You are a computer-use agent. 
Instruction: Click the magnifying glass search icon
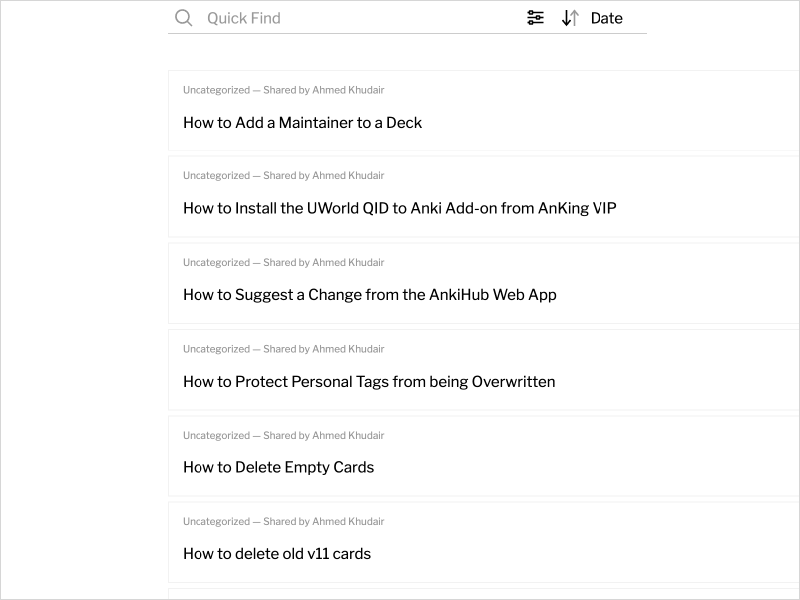point(183,18)
